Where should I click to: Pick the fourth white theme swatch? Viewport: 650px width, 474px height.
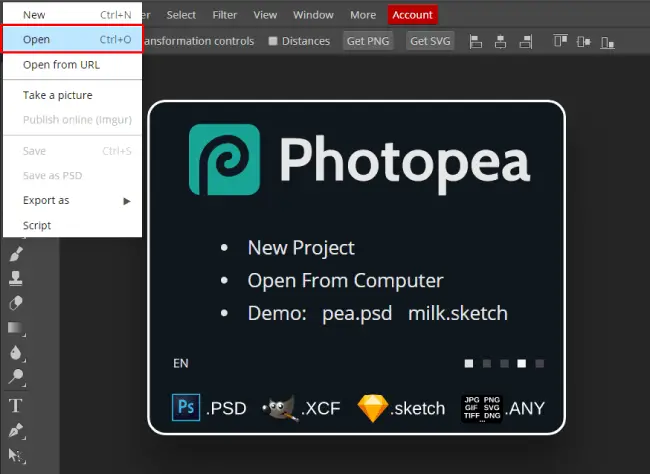pos(521,363)
